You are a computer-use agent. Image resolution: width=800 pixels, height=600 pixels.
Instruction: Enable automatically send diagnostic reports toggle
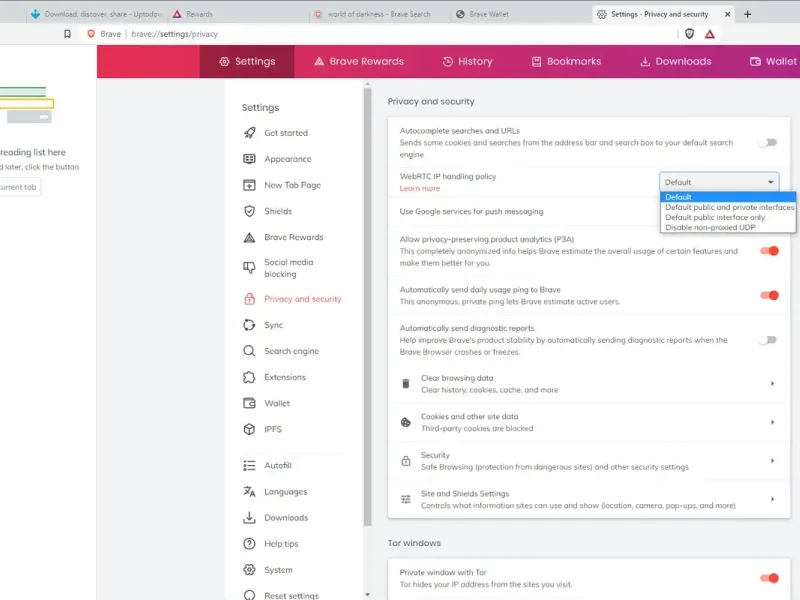(768, 340)
